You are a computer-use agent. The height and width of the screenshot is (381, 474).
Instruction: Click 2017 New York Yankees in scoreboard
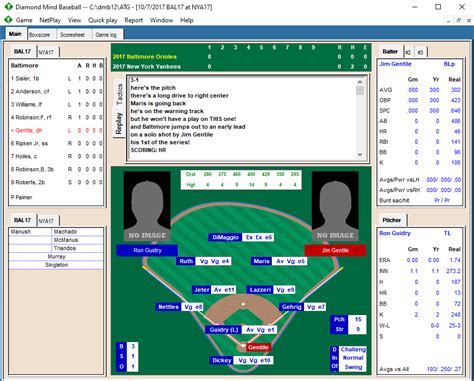pyautogui.click(x=147, y=67)
